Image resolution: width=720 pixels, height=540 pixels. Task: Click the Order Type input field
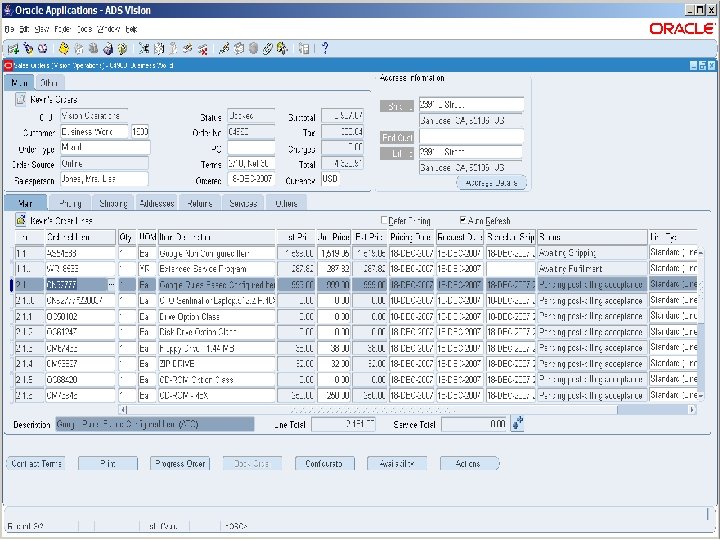[105, 147]
